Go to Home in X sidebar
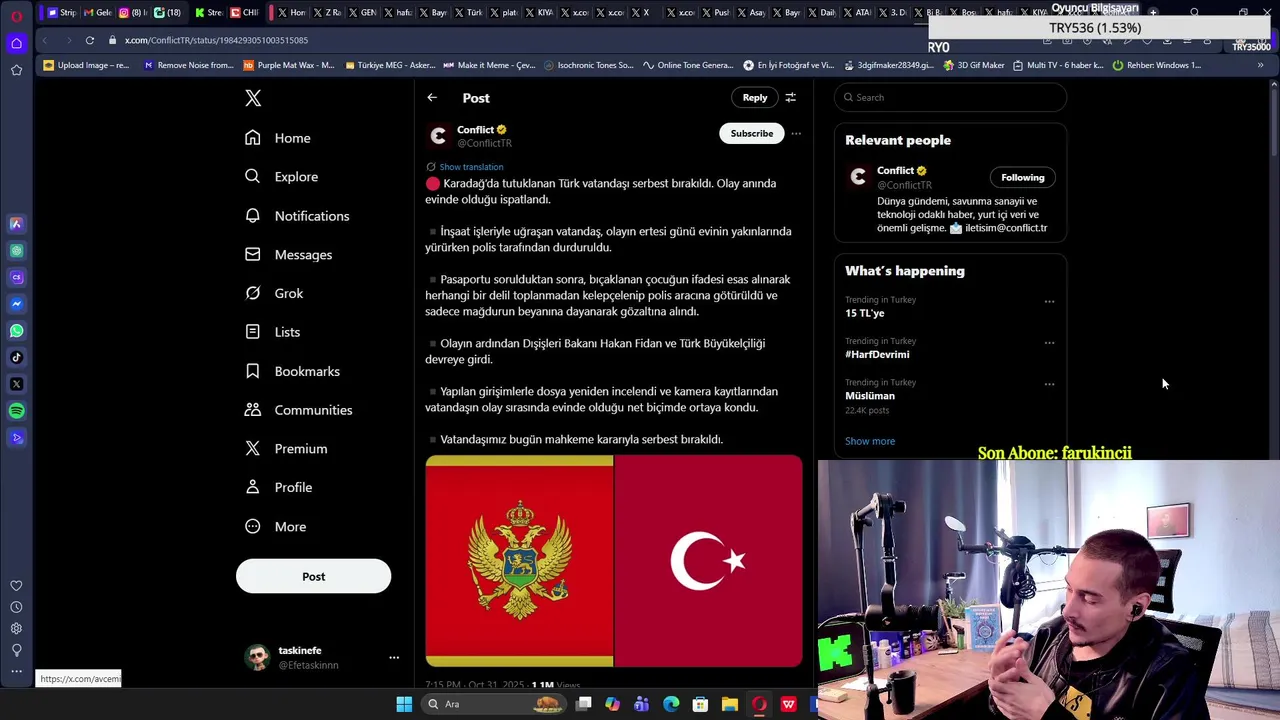This screenshot has height=720, width=1280. pyautogui.click(x=278, y=138)
